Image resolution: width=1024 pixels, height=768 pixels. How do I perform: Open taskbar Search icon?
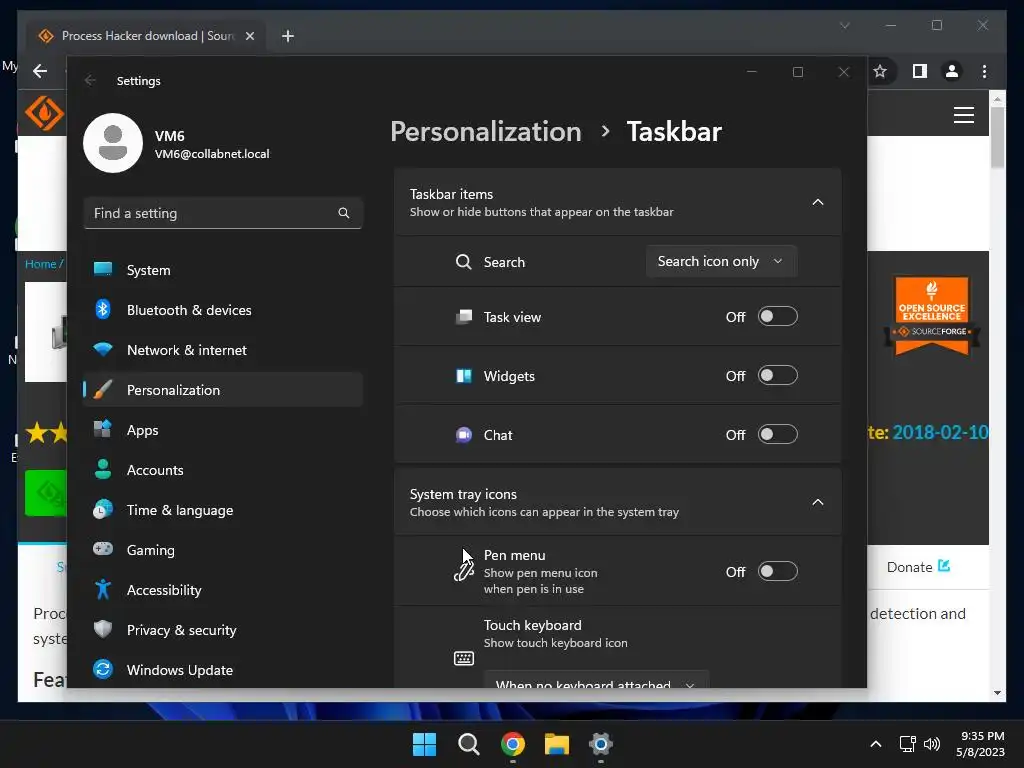pyautogui.click(x=469, y=744)
